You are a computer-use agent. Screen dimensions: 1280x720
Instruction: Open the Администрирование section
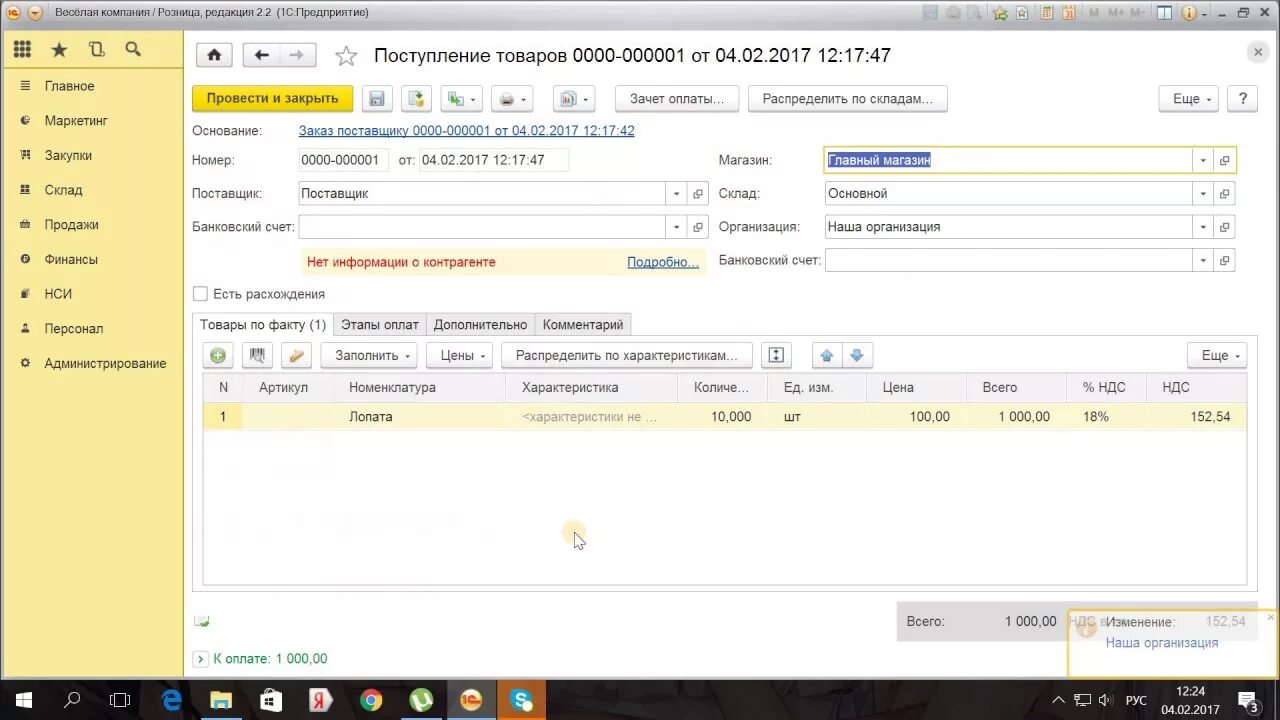(x=105, y=363)
